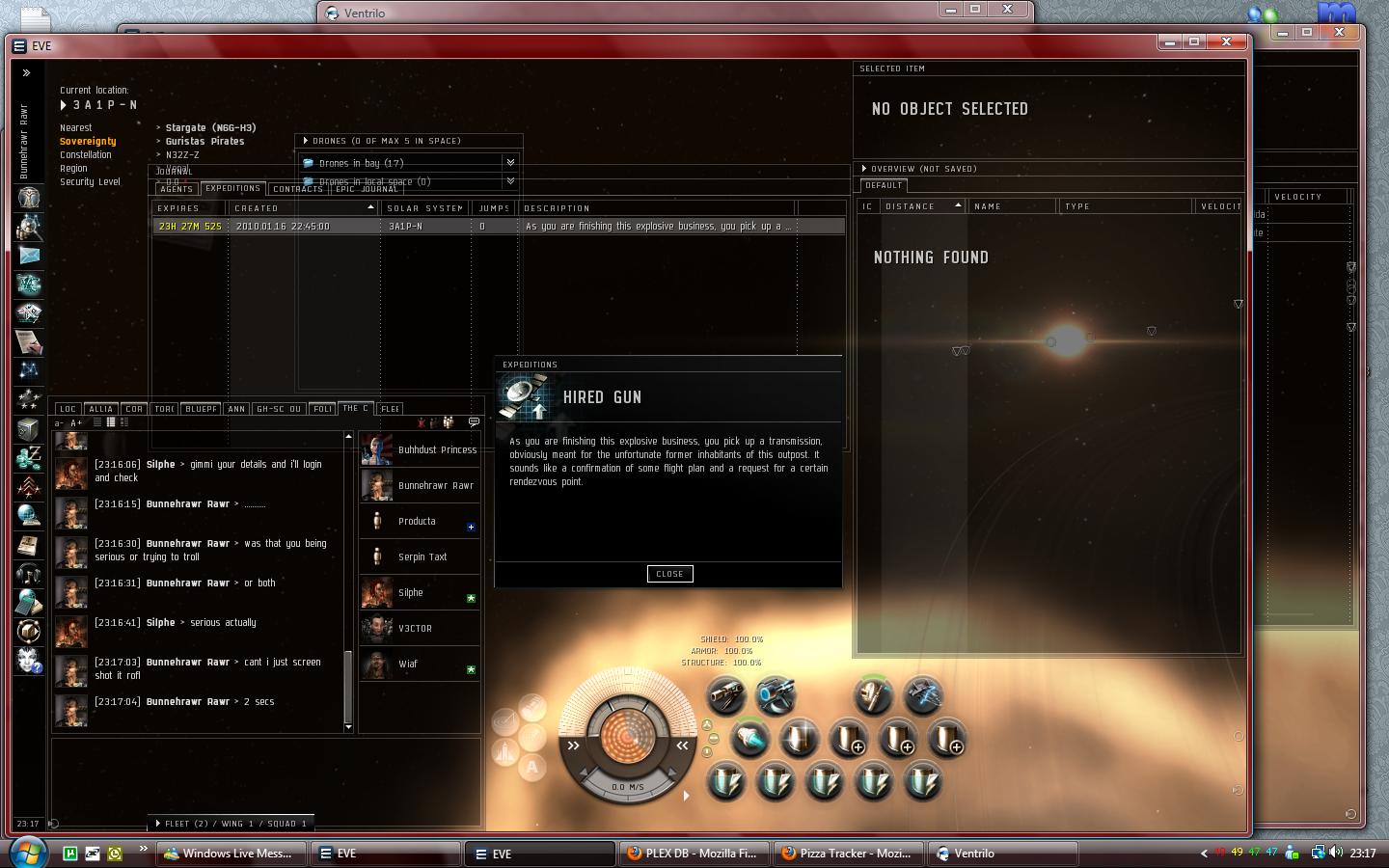Select V3CTOR in the channel member list
The image size is (1389, 868).
pyautogui.click(x=420, y=628)
